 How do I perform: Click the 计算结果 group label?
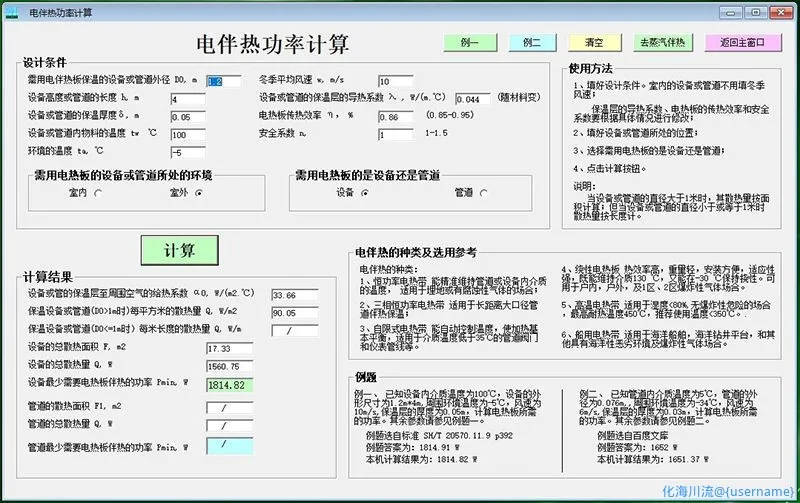coord(47,278)
